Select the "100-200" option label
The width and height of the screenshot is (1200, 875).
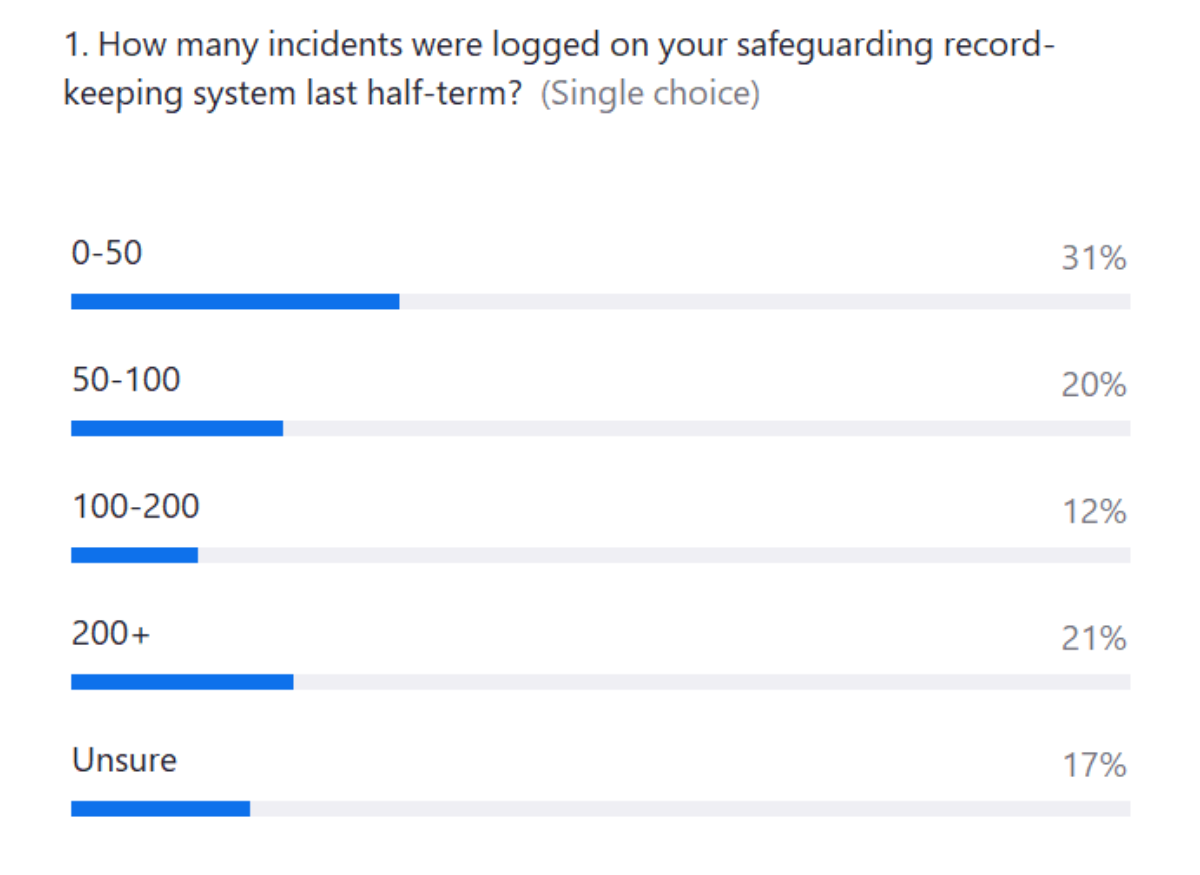[x=136, y=507]
